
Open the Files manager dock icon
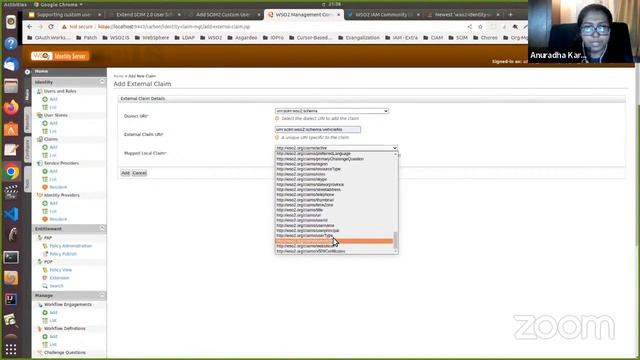pos(11,86)
